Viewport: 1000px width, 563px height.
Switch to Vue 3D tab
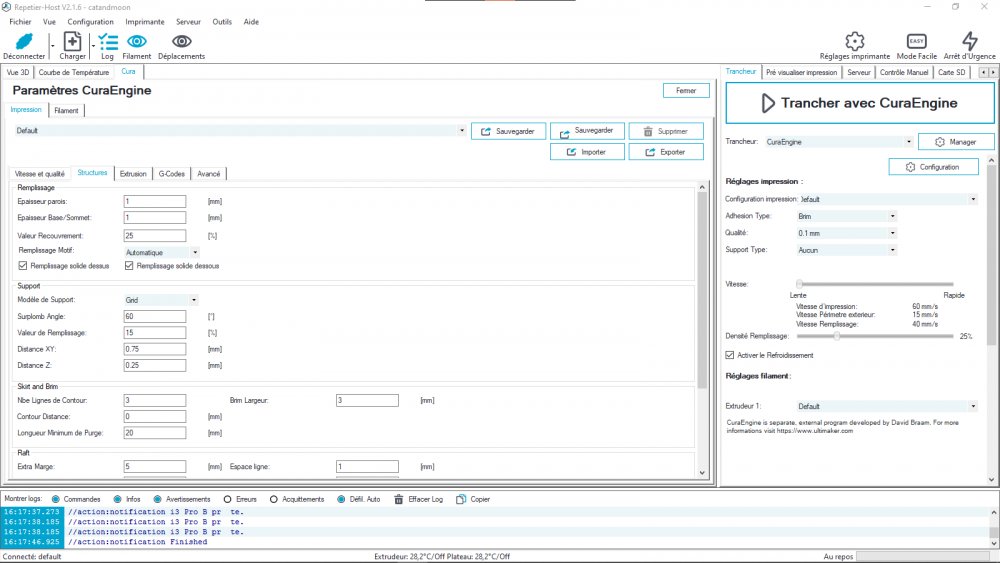coord(18,72)
